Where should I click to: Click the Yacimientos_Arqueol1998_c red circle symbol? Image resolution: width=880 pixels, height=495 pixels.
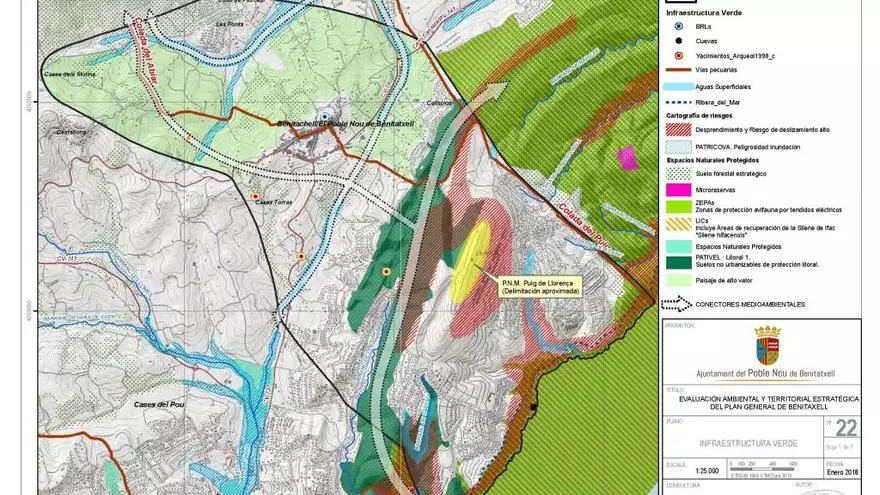coord(679,57)
